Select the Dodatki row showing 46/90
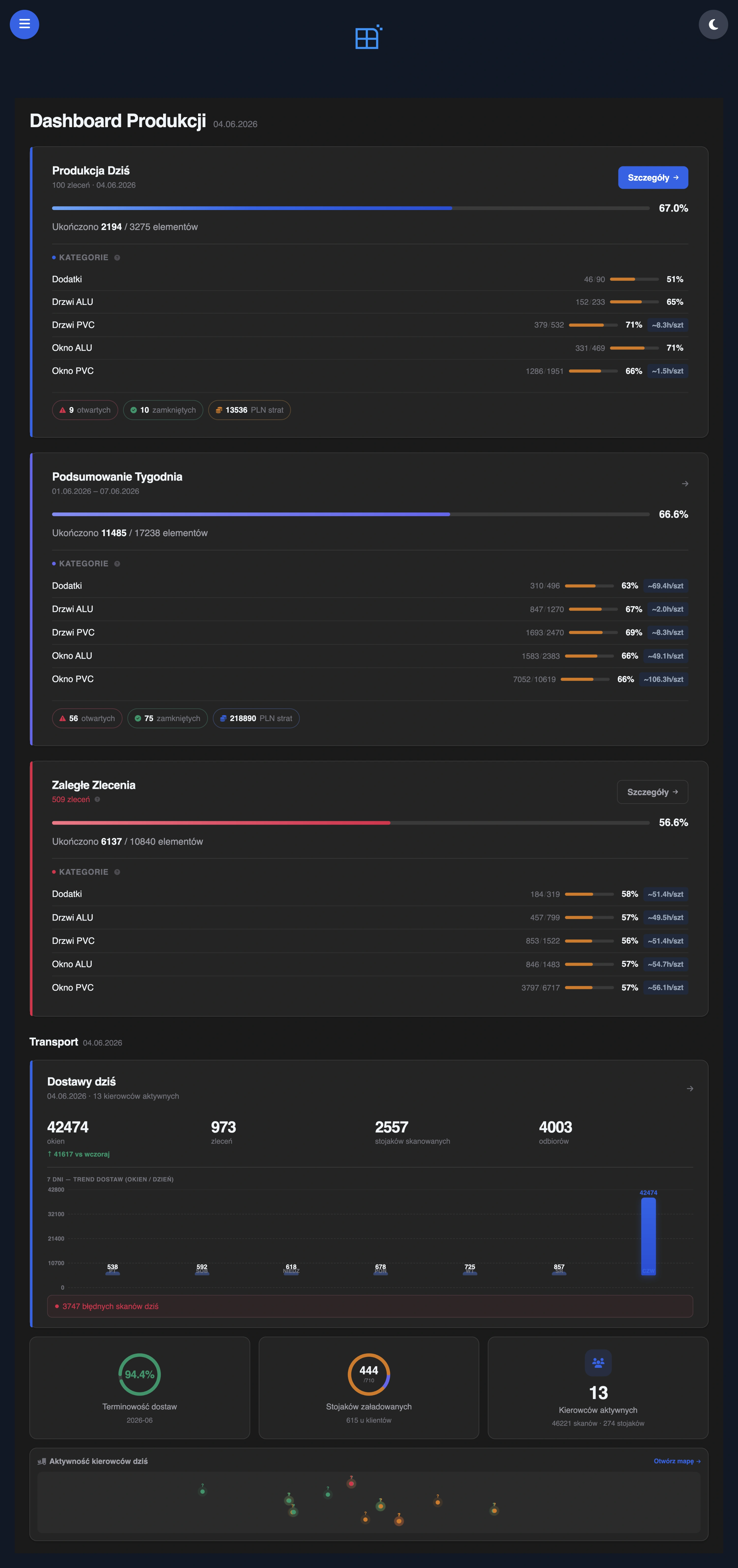Screen dimensions: 738x1568 [370, 279]
